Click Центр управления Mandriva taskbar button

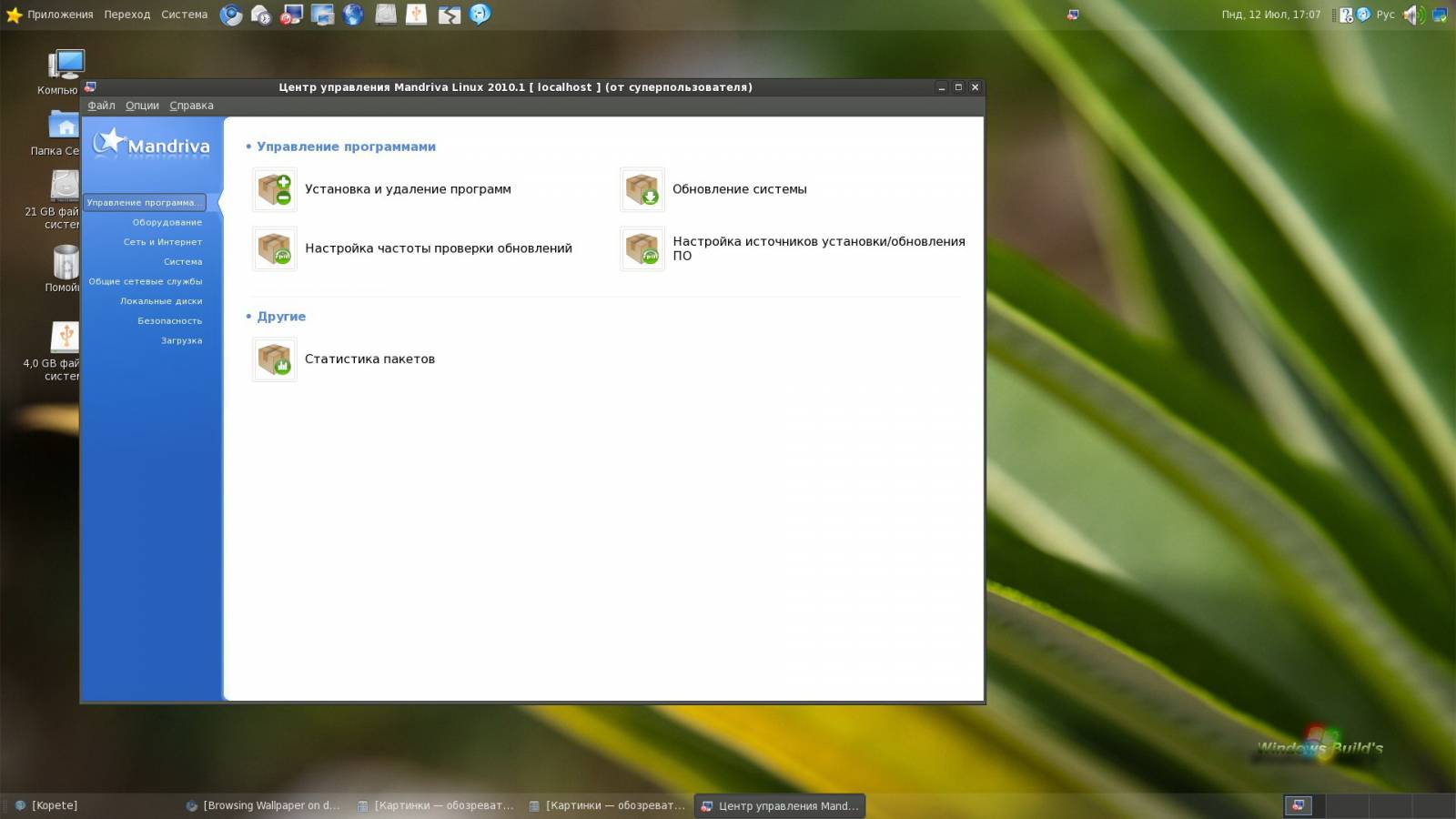pos(780,805)
